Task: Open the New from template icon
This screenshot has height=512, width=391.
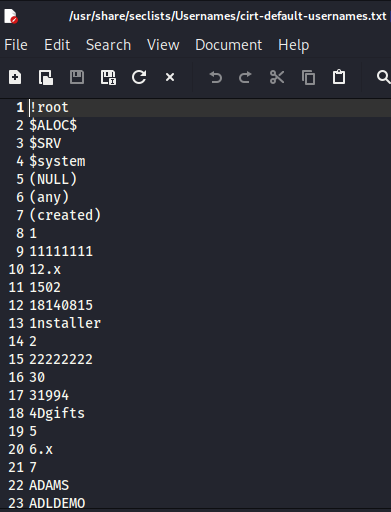Action: (x=46, y=77)
